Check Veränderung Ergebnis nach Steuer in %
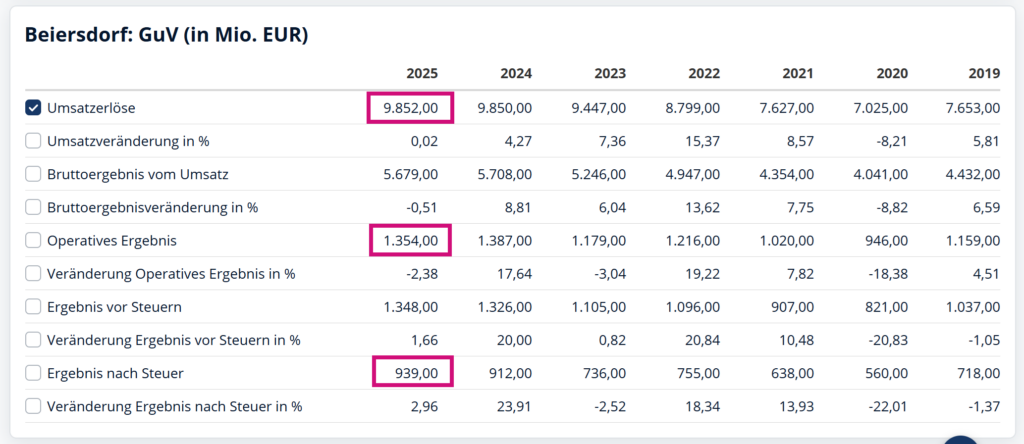The width and height of the screenshot is (1024, 444). [33, 406]
